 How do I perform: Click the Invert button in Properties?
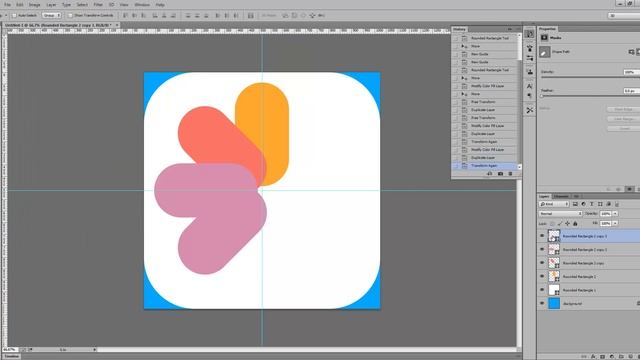point(623,128)
